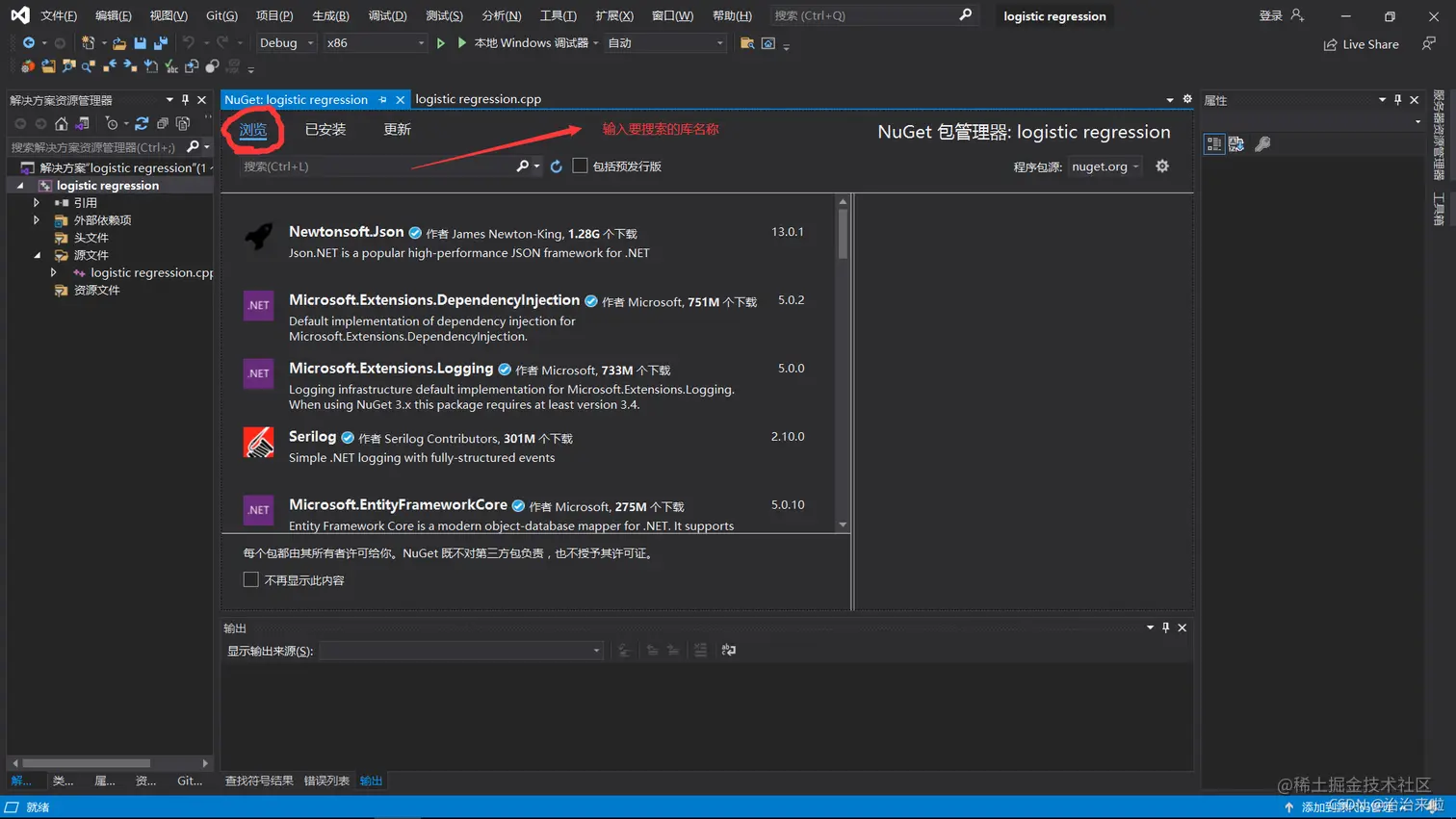Select the Newtonsoft.Json package
This screenshot has height=819, width=1456.
pyautogui.click(x=527, y=242)
